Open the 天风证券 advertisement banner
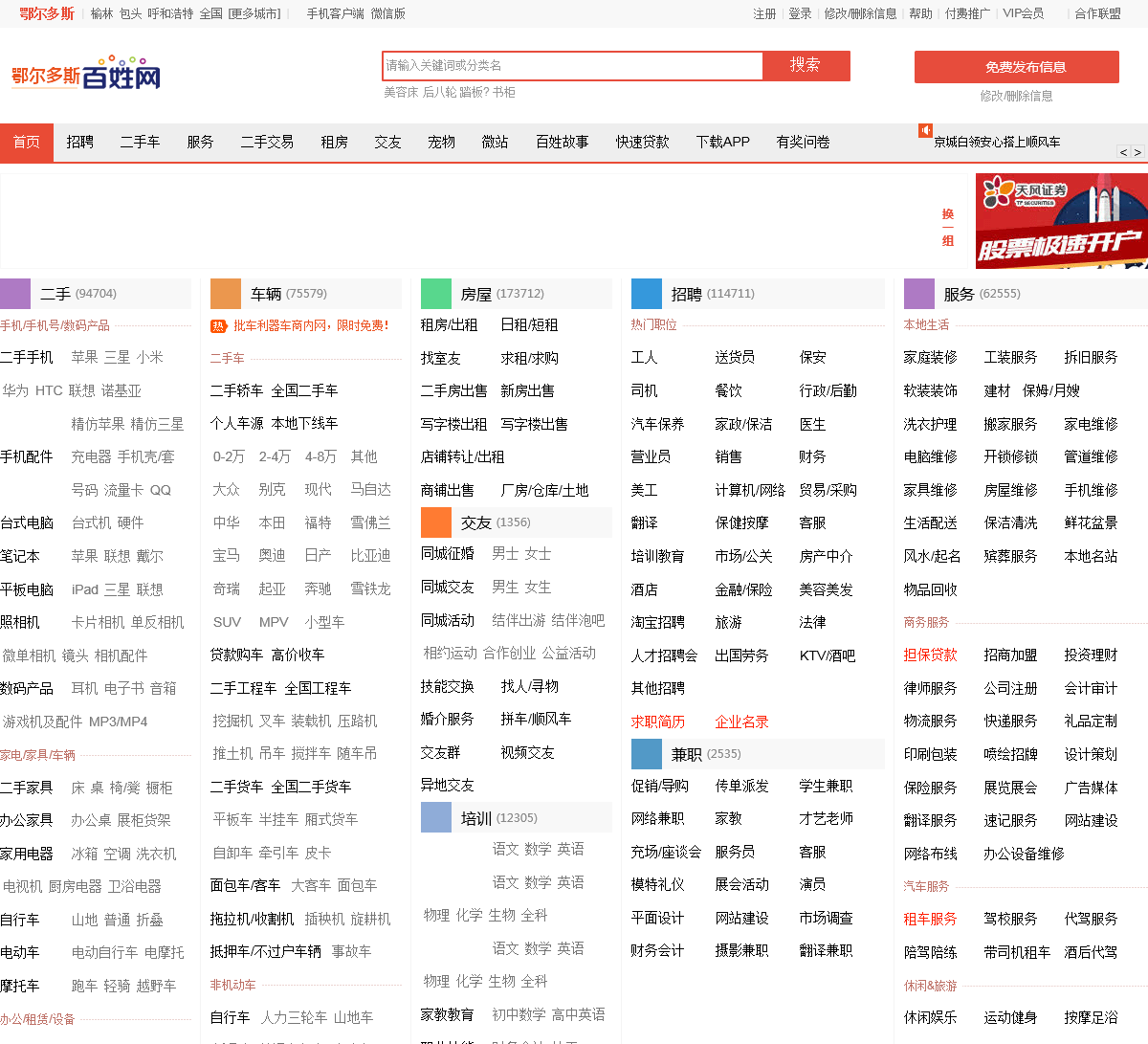The height and width of the screenshot is (1044, 1148). pyautogui.click(x=1061, y=221)
